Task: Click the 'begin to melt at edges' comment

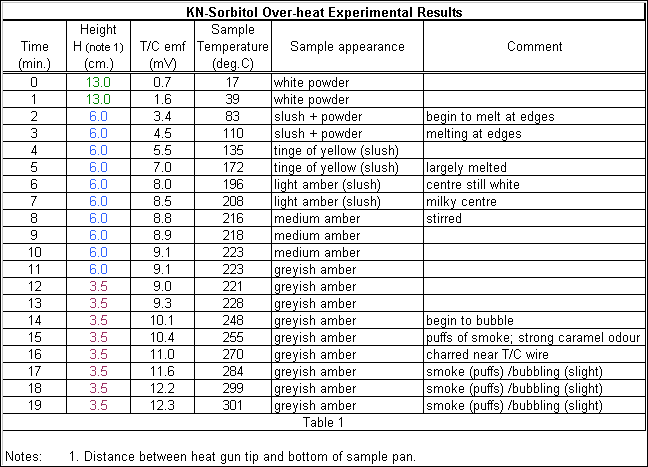Action: [490, 117]
